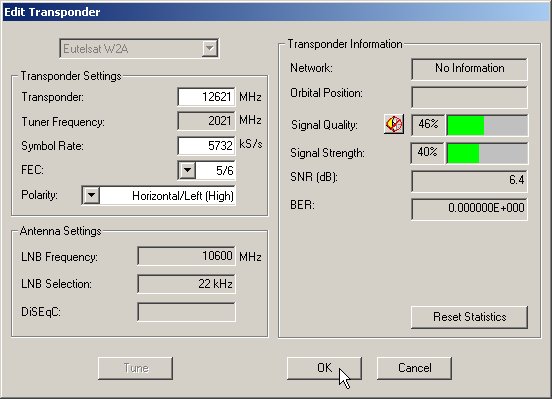Confirm with the OK button
The image size is (552, 399).
(x=324, y=368)
